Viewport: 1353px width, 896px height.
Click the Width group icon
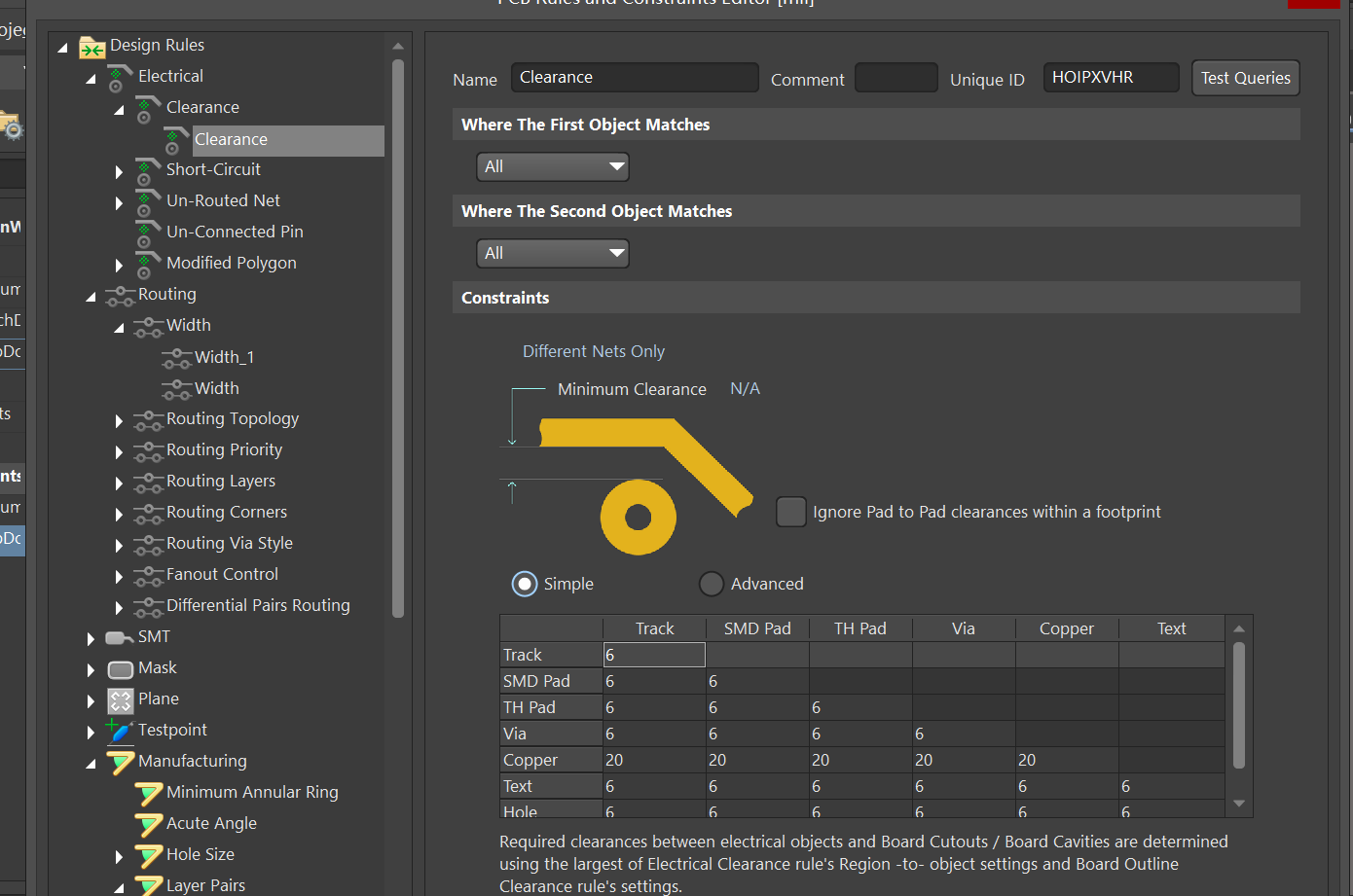click(148, 326)
